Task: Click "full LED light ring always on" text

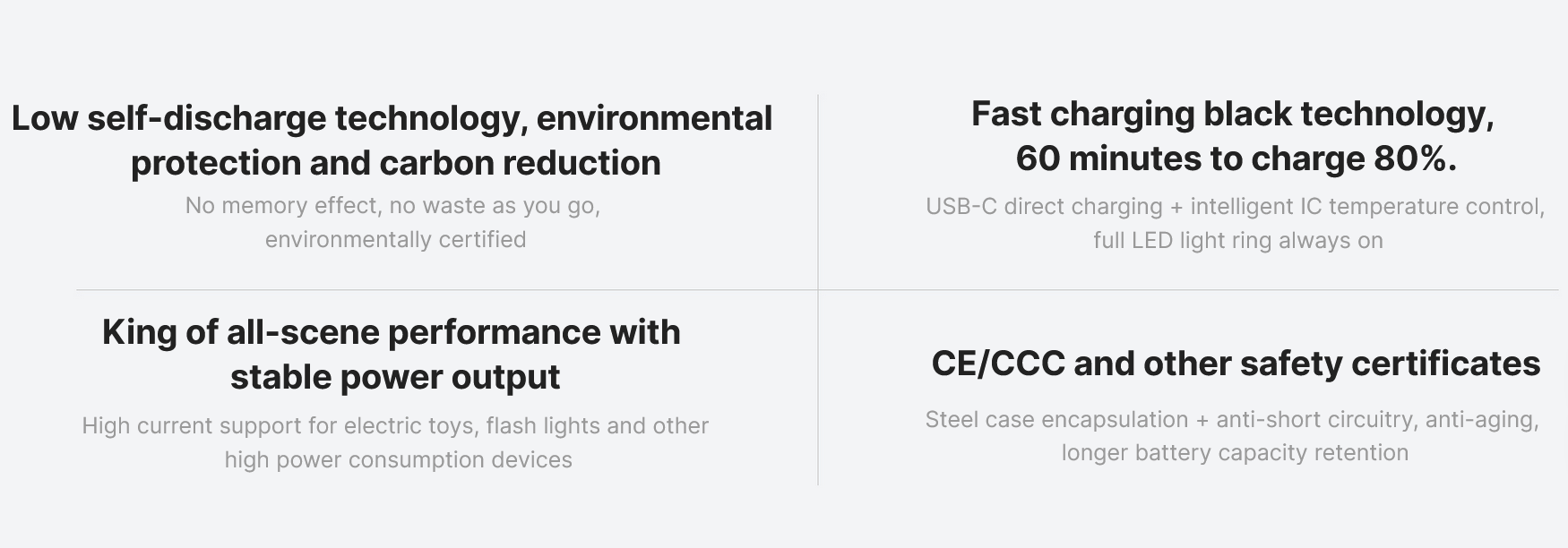Action: point(1237,241)
